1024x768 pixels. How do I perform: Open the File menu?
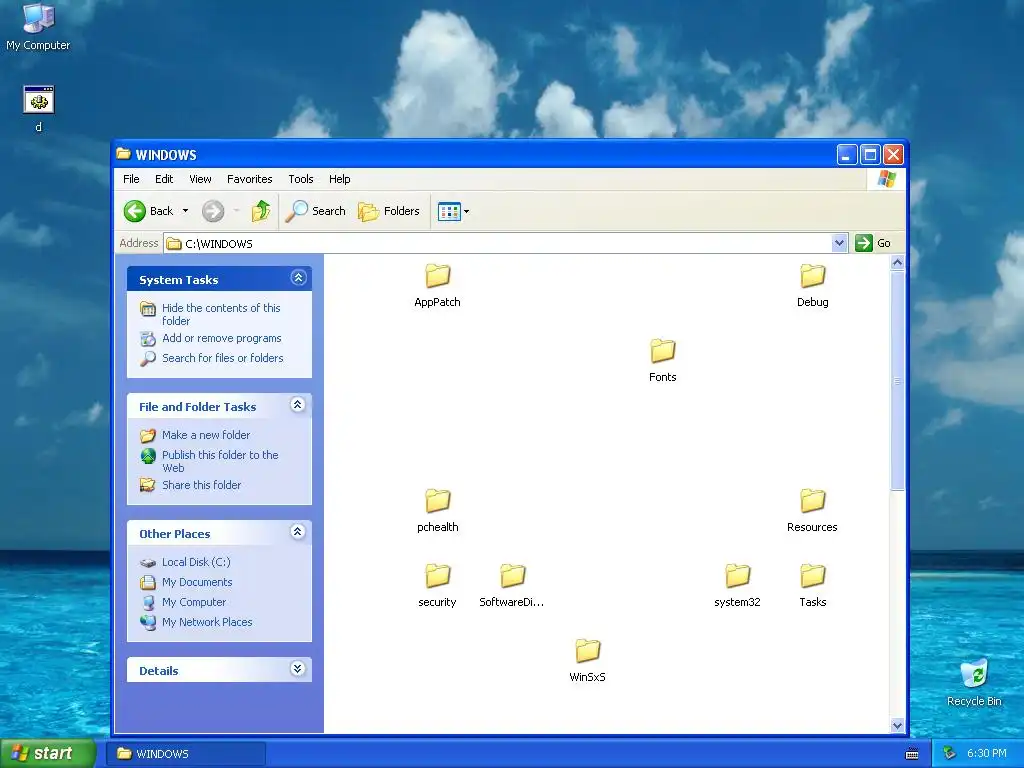point(131,179)
